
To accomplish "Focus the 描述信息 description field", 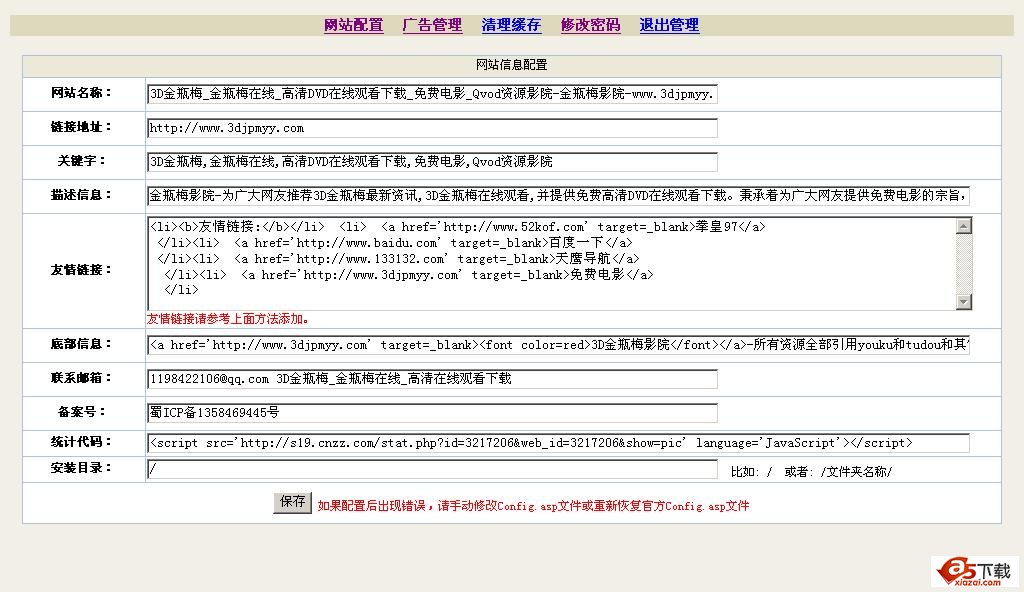I will point(558,195).
